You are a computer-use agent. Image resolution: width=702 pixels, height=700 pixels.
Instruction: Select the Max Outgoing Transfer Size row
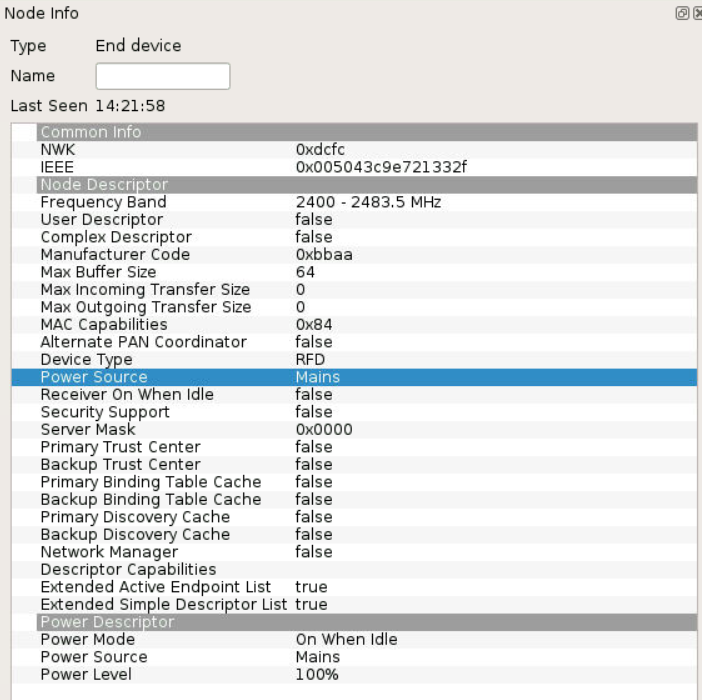pos(355,307)
